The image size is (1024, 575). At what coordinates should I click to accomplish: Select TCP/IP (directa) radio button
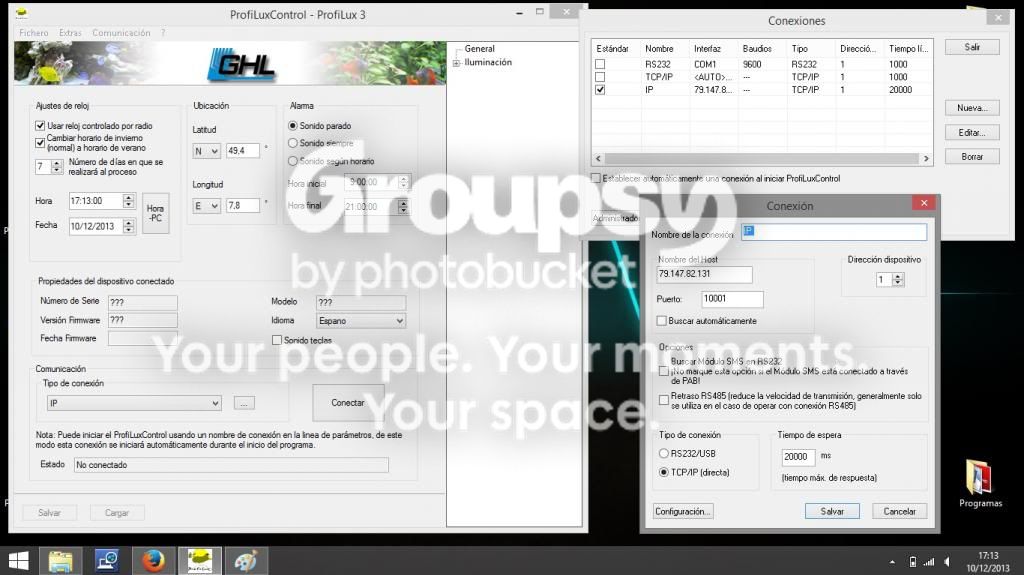(664, 472)
